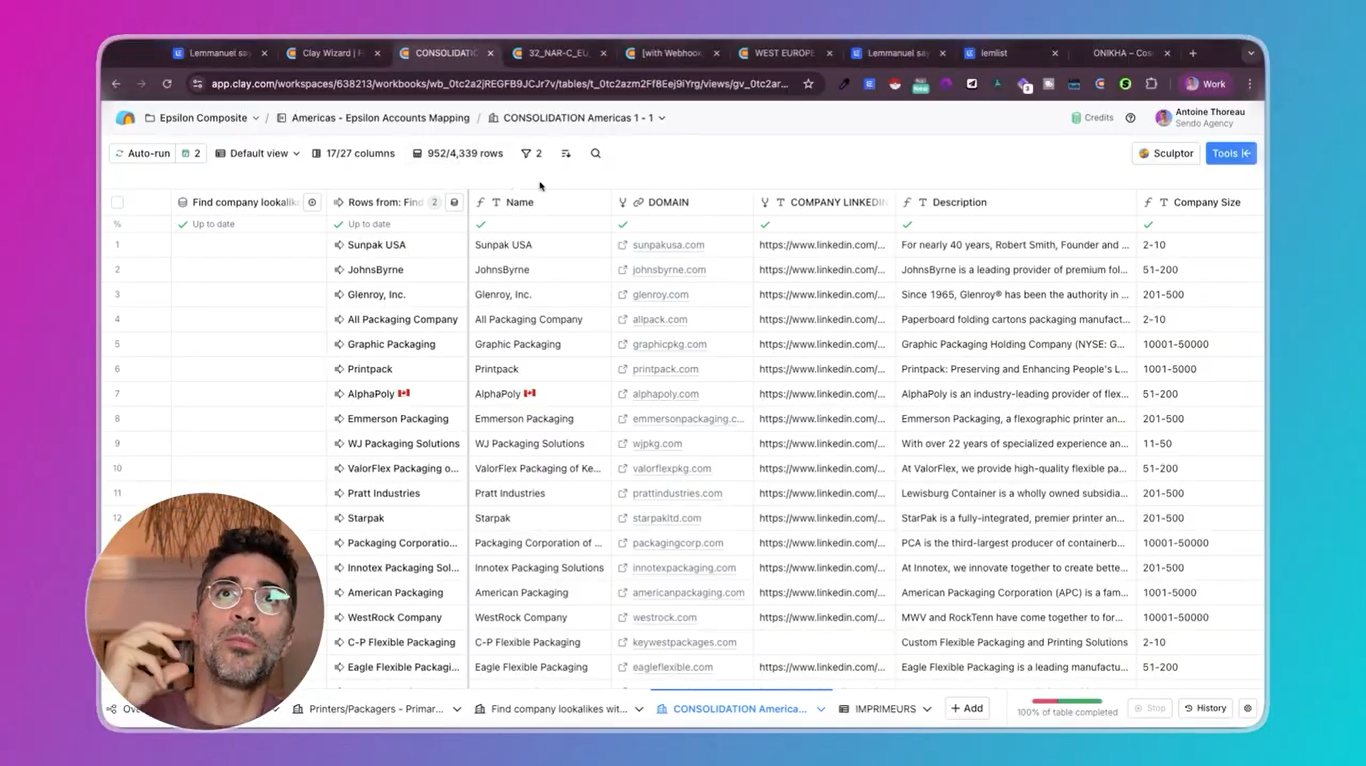Open the browser tab list chevron
Viewport: 1366px width, 766px height.
(1250, 53)
